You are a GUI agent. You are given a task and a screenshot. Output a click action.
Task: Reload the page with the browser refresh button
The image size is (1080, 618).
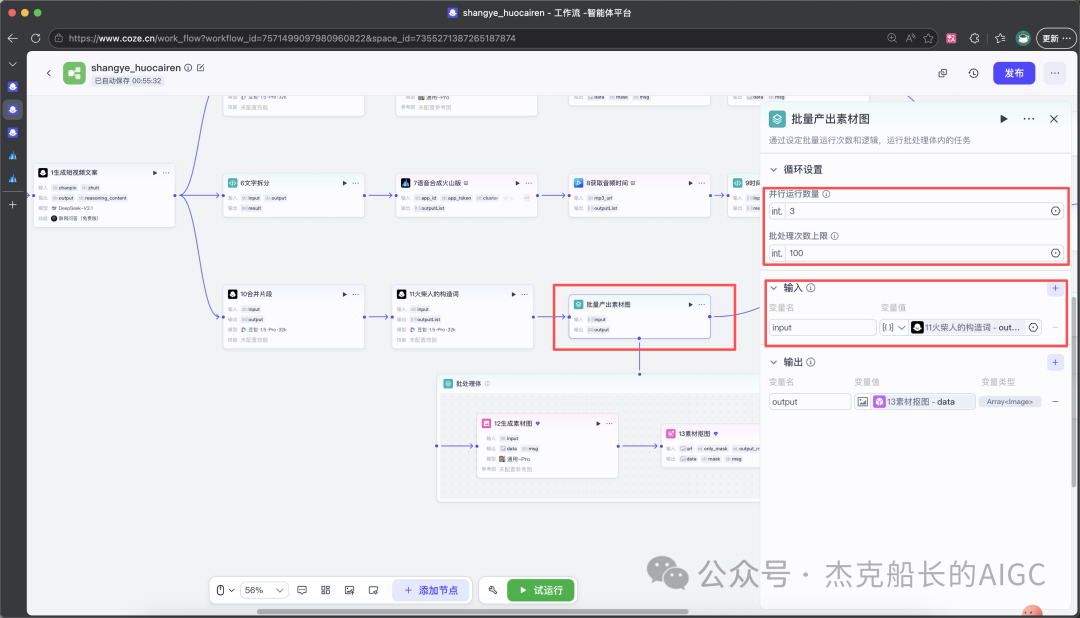click(36, 39)
